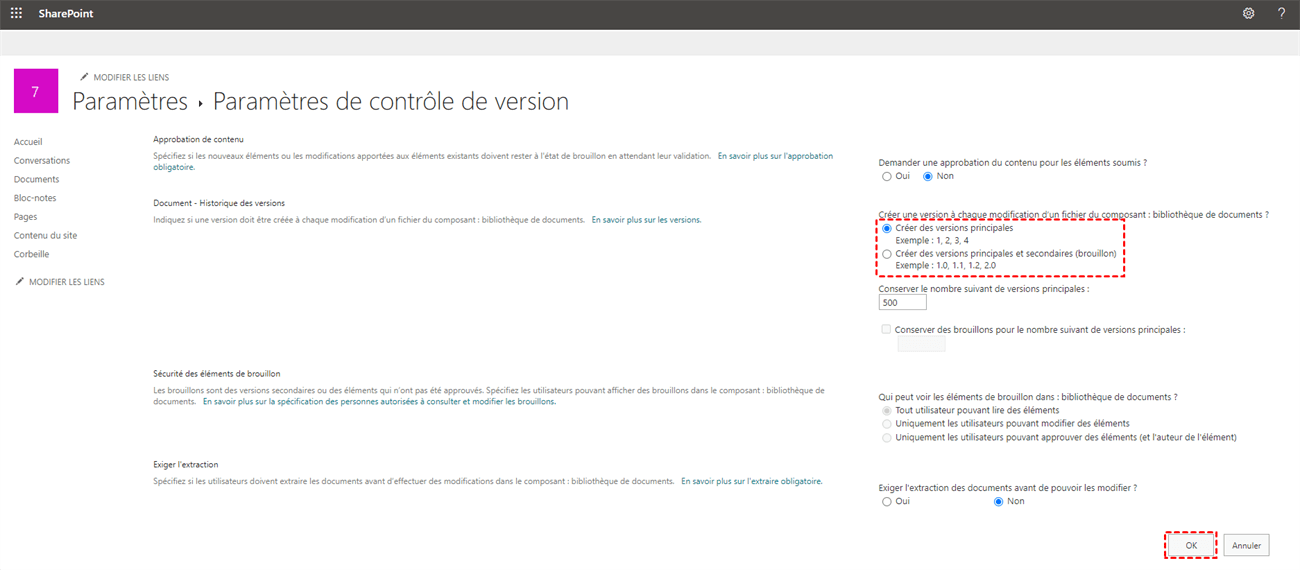Select Non for content approval

[x=927, y=176]
